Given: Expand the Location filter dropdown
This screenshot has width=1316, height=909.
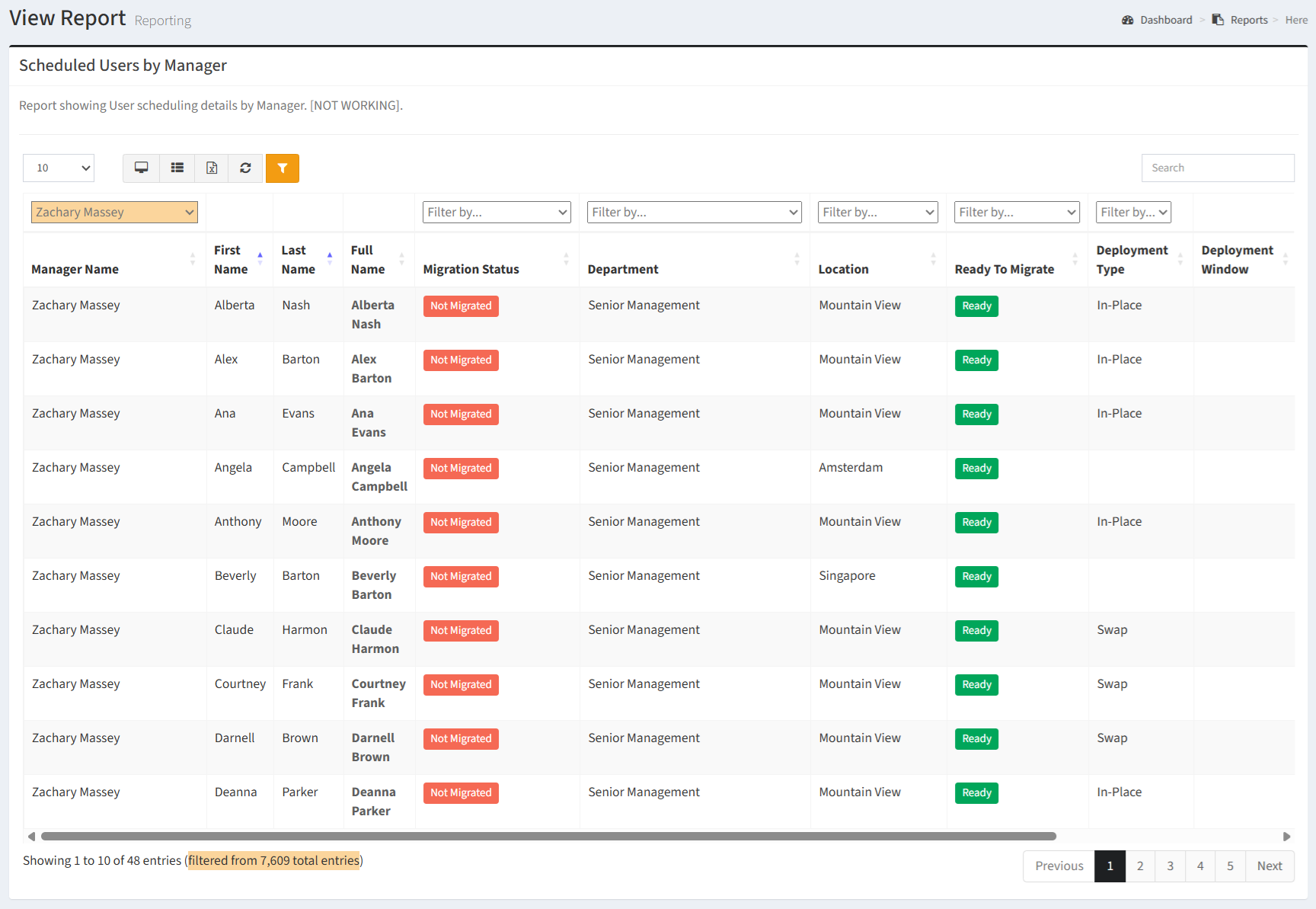Looking at the screenshot, I should pos(877,212).
